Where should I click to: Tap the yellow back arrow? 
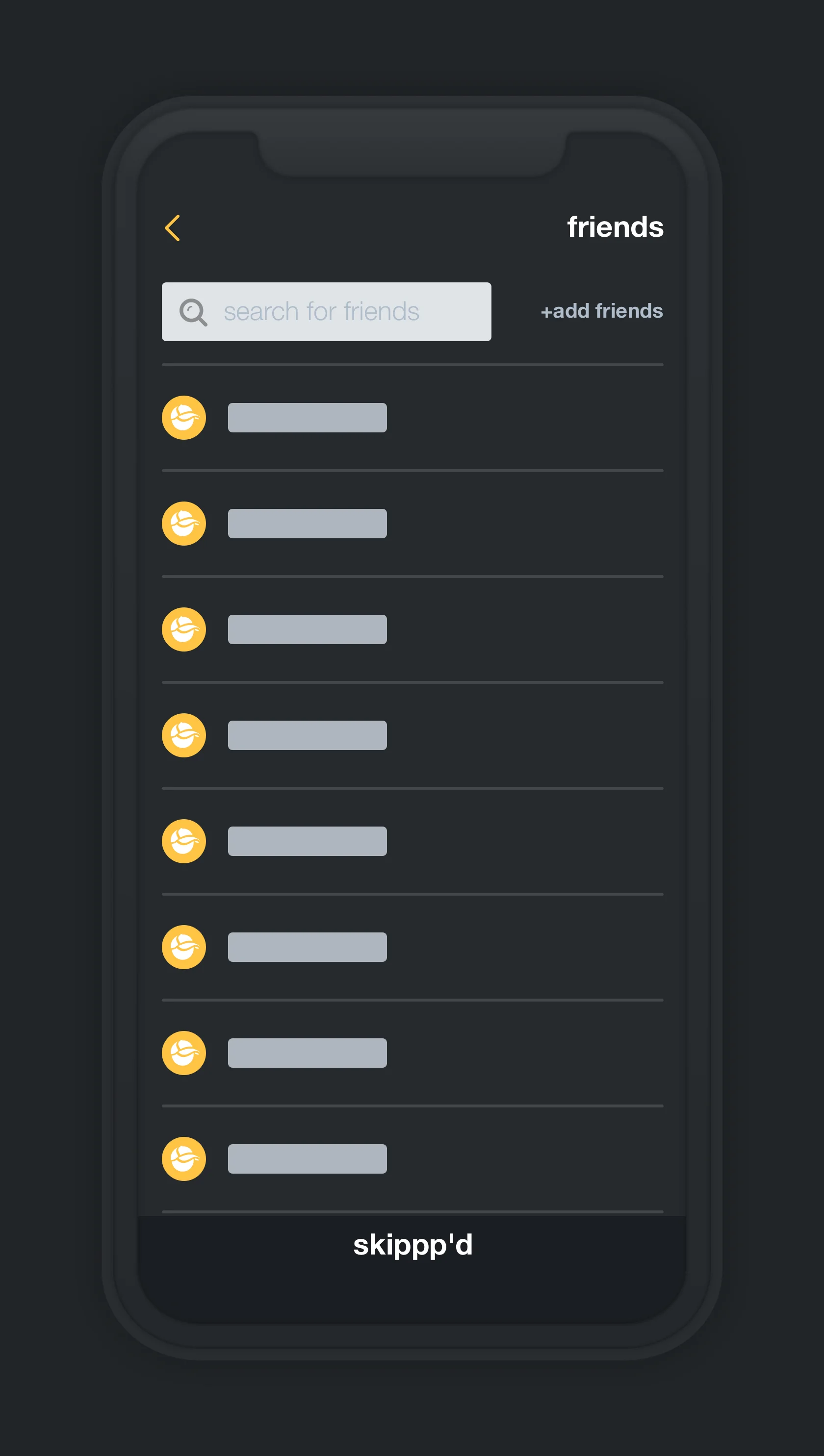[x=172, y=228]
